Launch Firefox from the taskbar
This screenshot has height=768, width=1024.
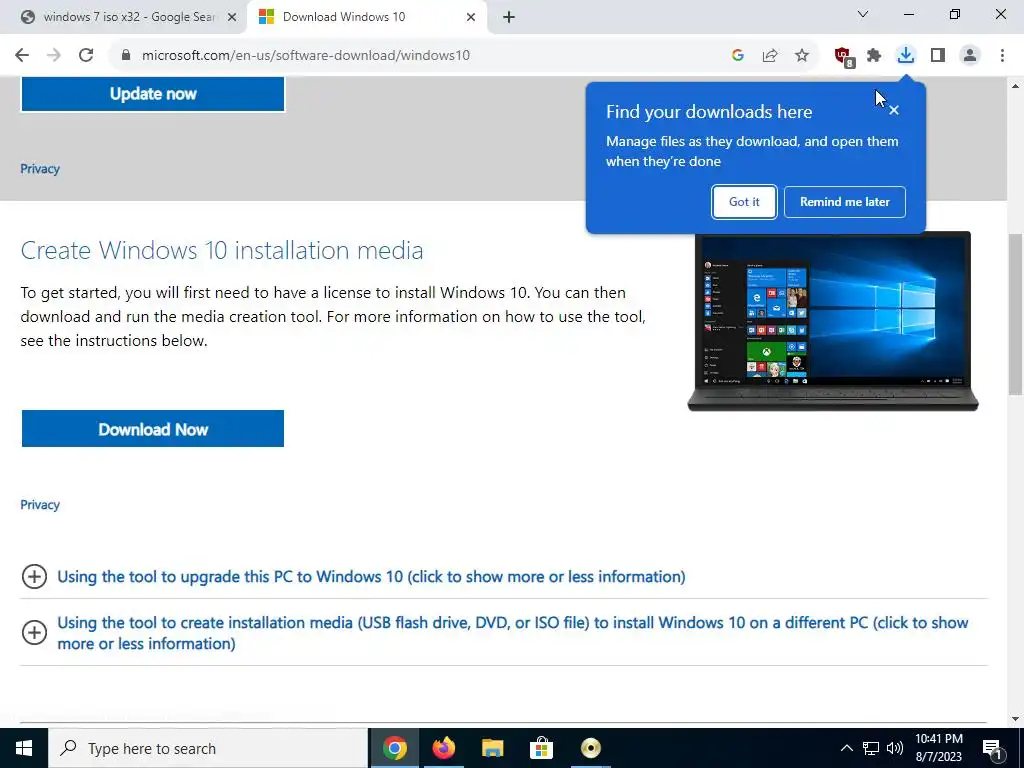(443, 748)
